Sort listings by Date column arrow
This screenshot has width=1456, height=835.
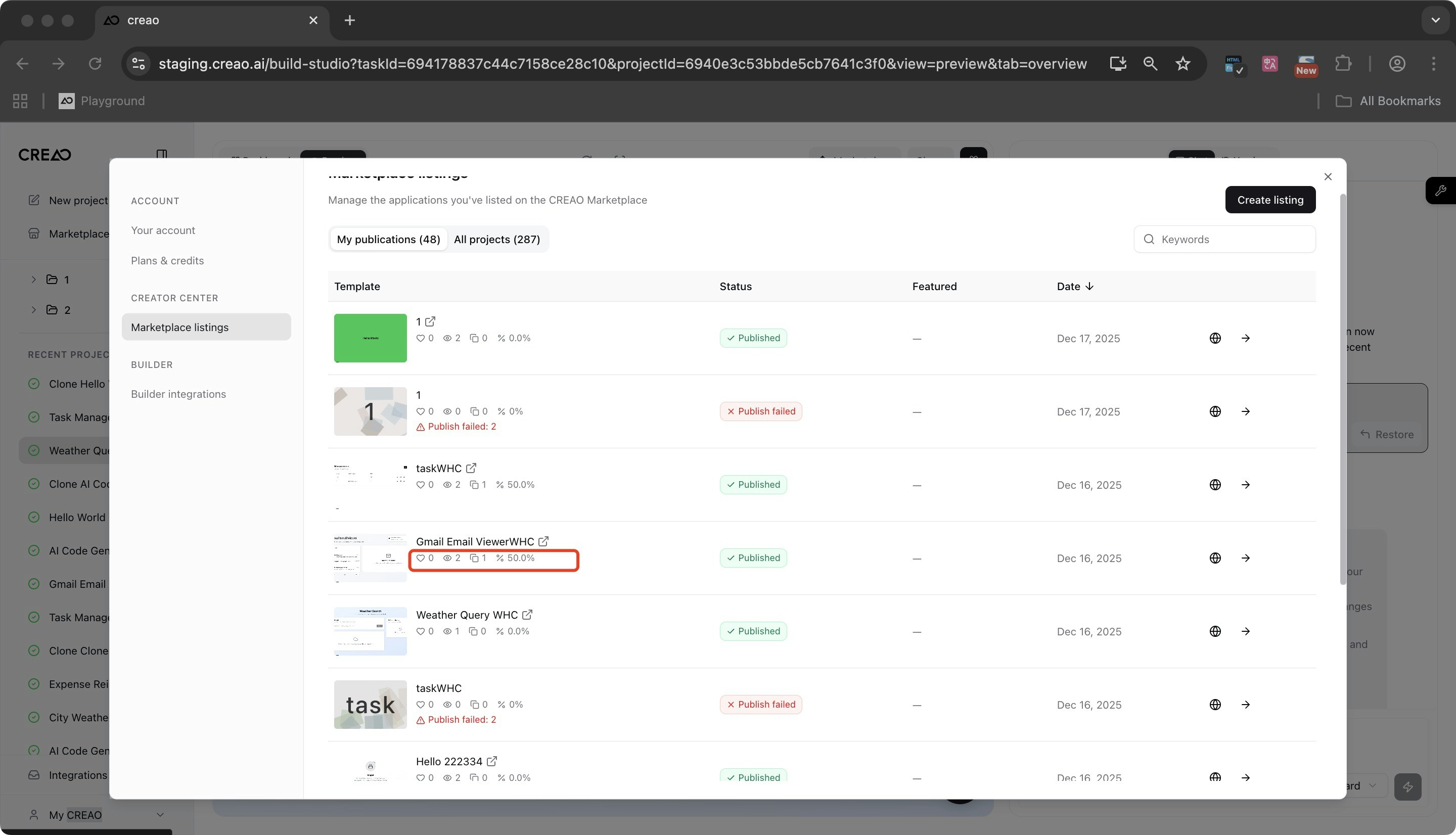(x=1089, y=286)
